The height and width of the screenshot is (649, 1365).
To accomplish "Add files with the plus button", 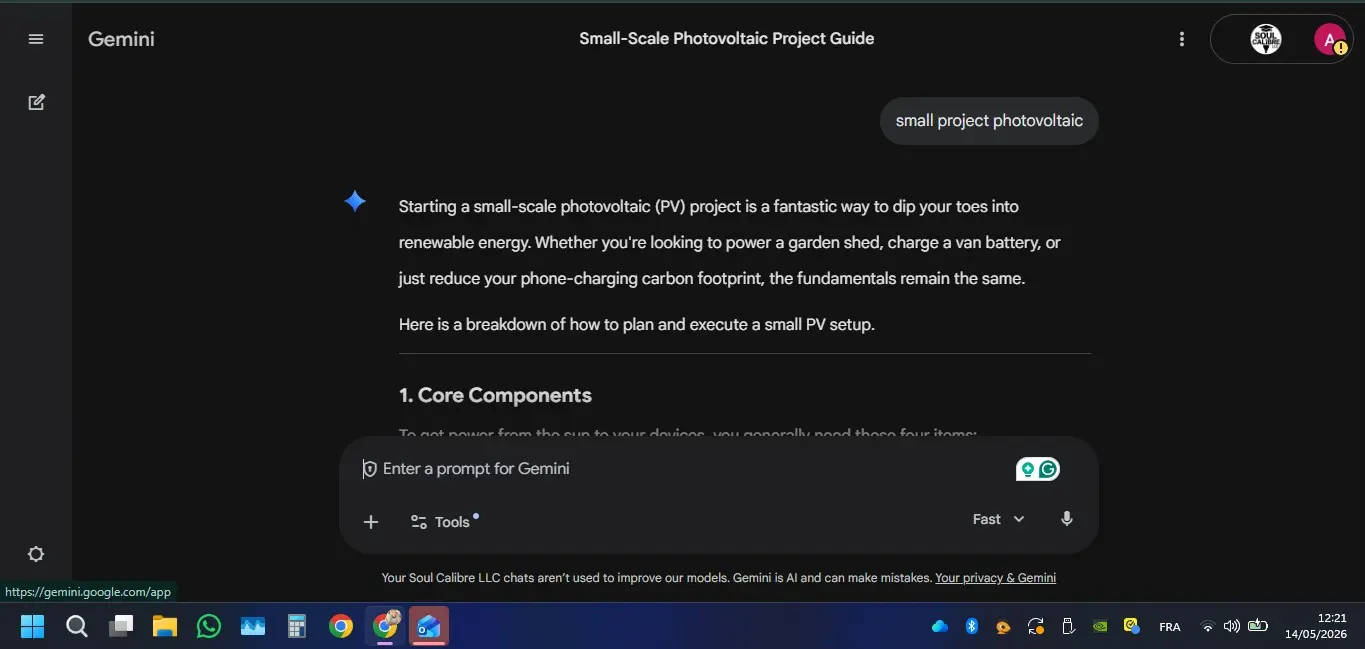I will tap(371, 521).
